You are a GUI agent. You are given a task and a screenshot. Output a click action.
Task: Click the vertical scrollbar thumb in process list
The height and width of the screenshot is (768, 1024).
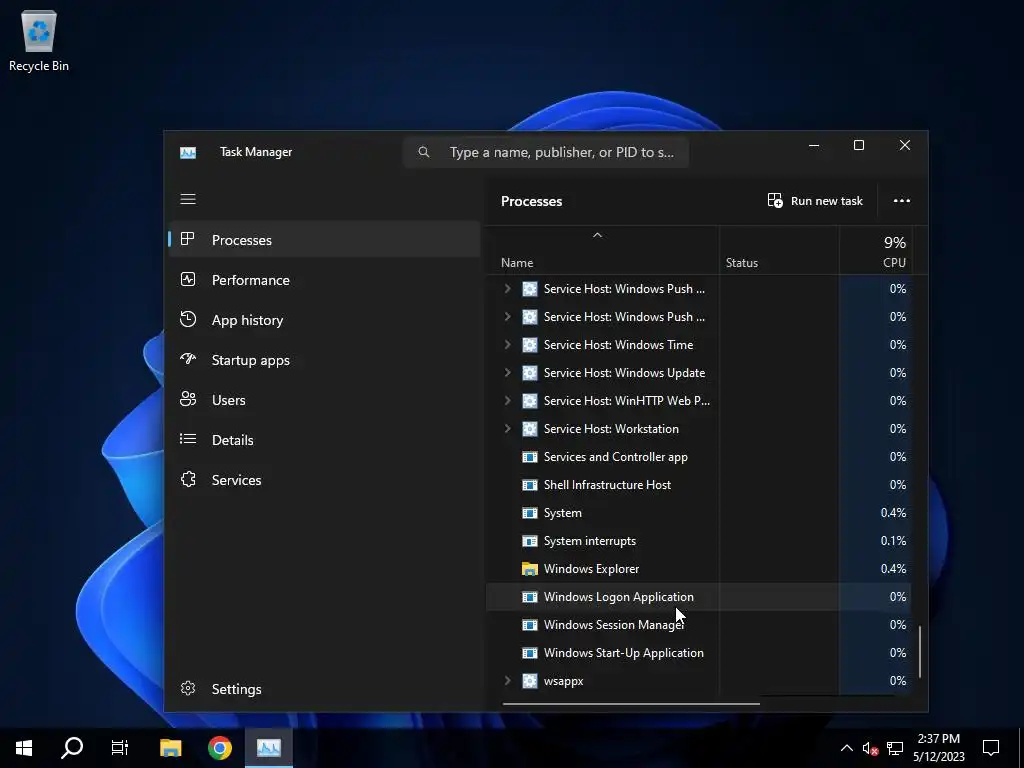920,652
